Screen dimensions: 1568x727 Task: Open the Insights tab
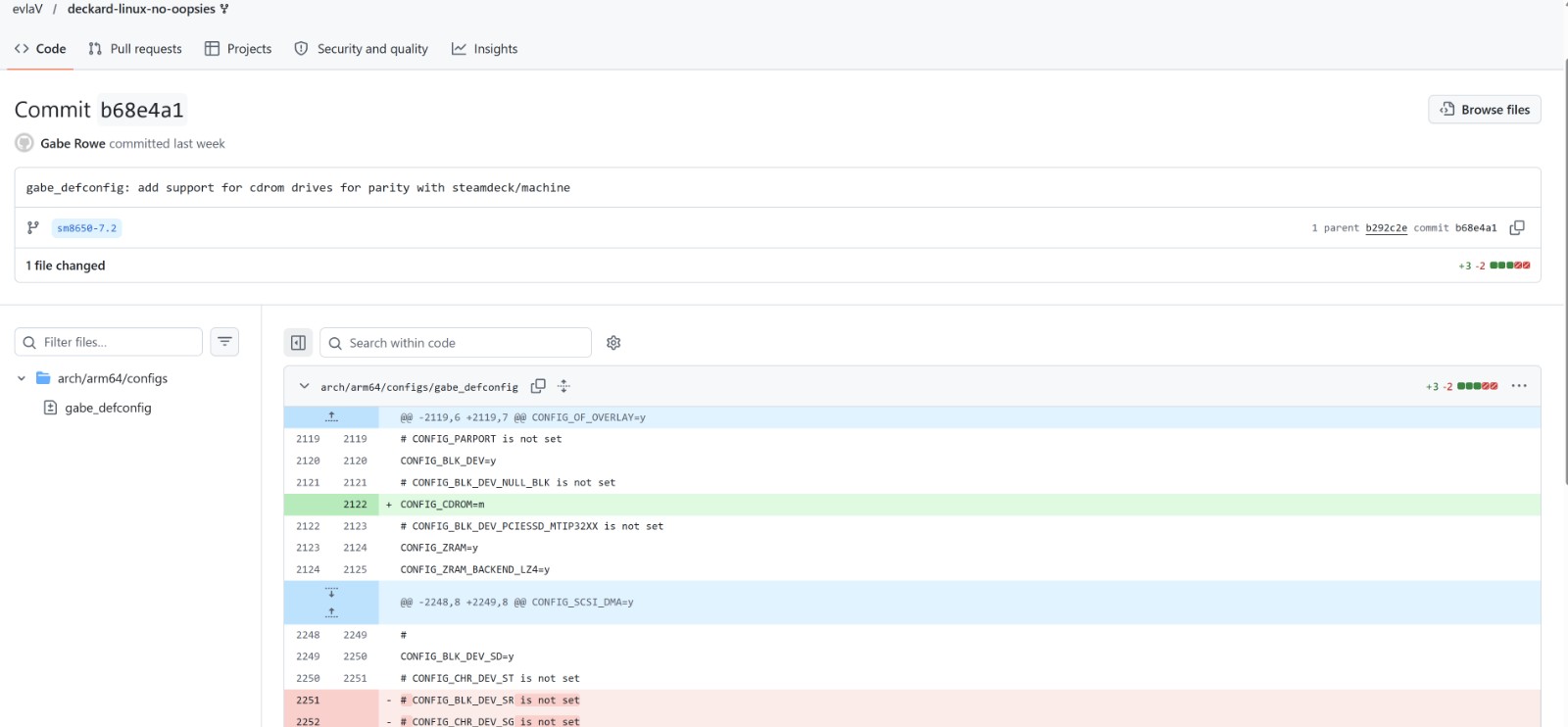(484, 49)
